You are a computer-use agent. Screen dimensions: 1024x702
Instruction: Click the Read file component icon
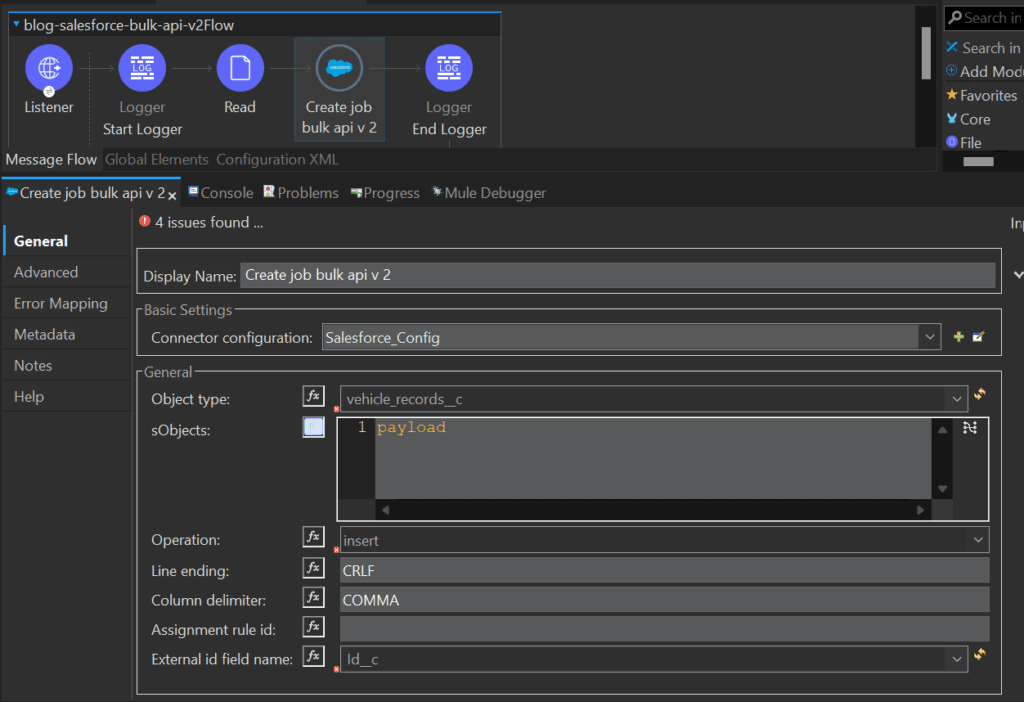[240, 67]
